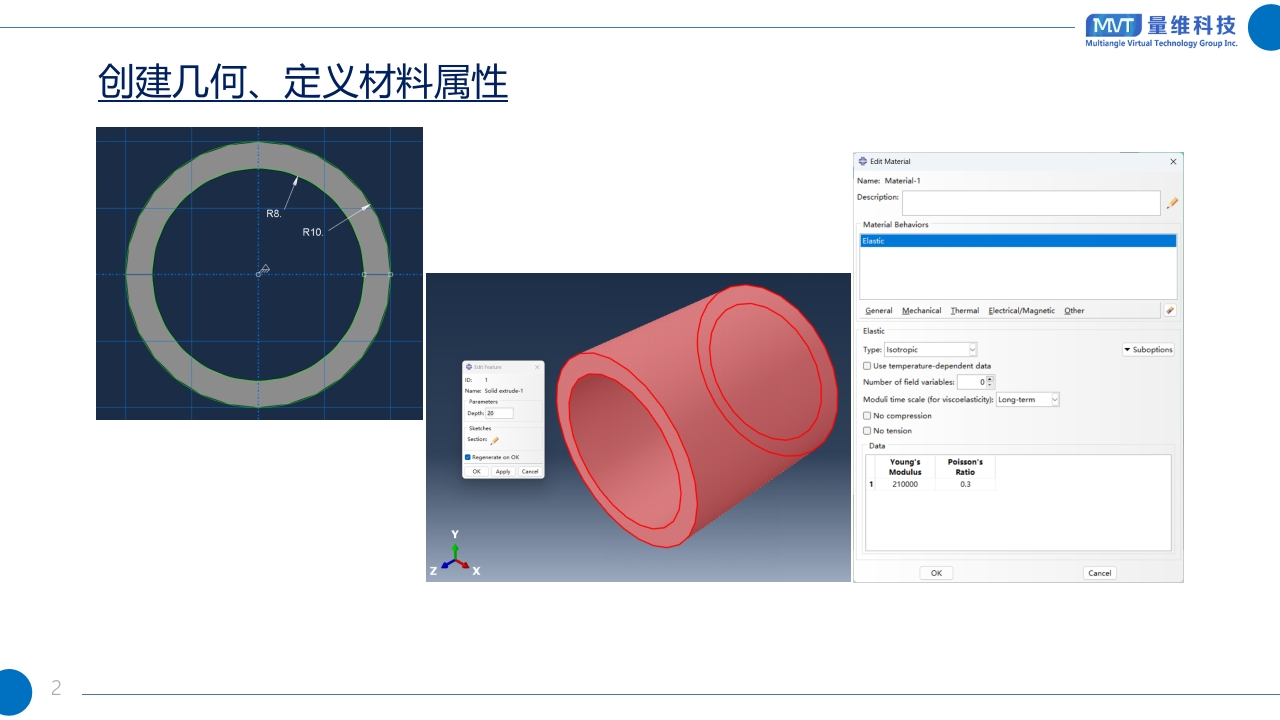Viewport: 1280px width, 720px height.
Task: Open the Type Isotropic dropdown
Action: coord(930,350)
